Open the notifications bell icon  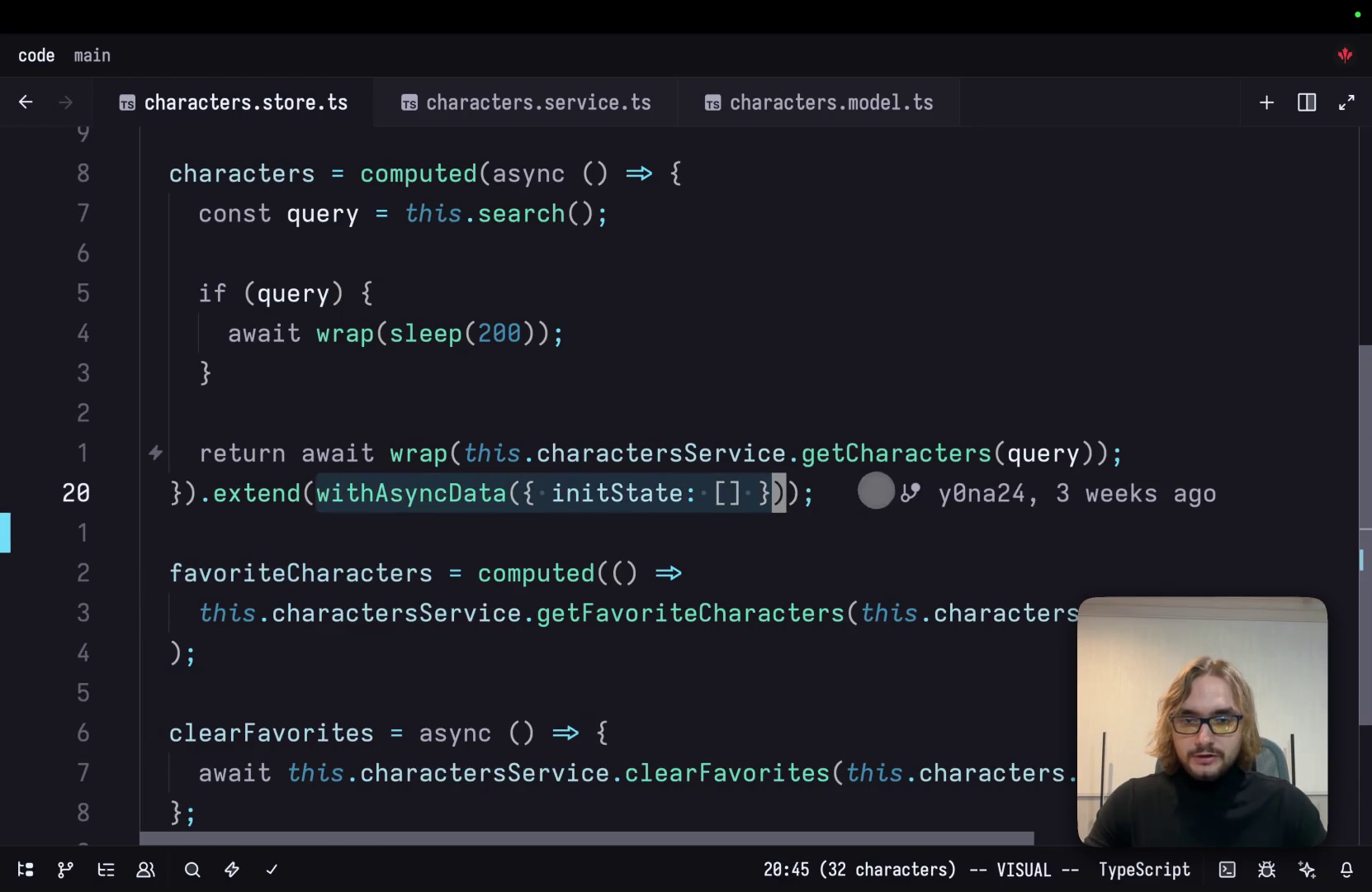1346,870
